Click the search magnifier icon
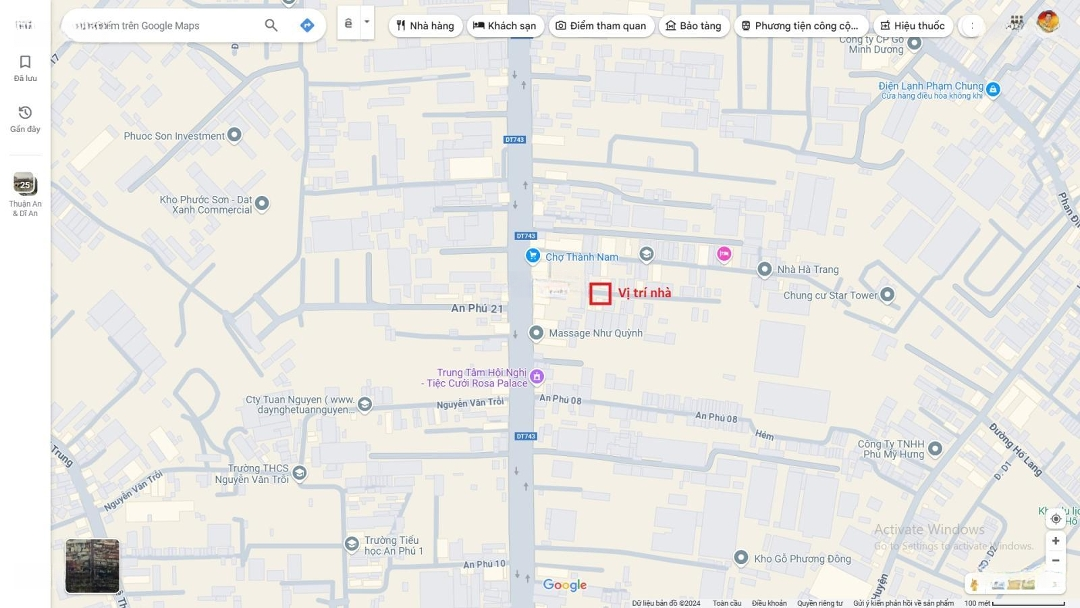 pyautogui.click(x=271, y=25)
